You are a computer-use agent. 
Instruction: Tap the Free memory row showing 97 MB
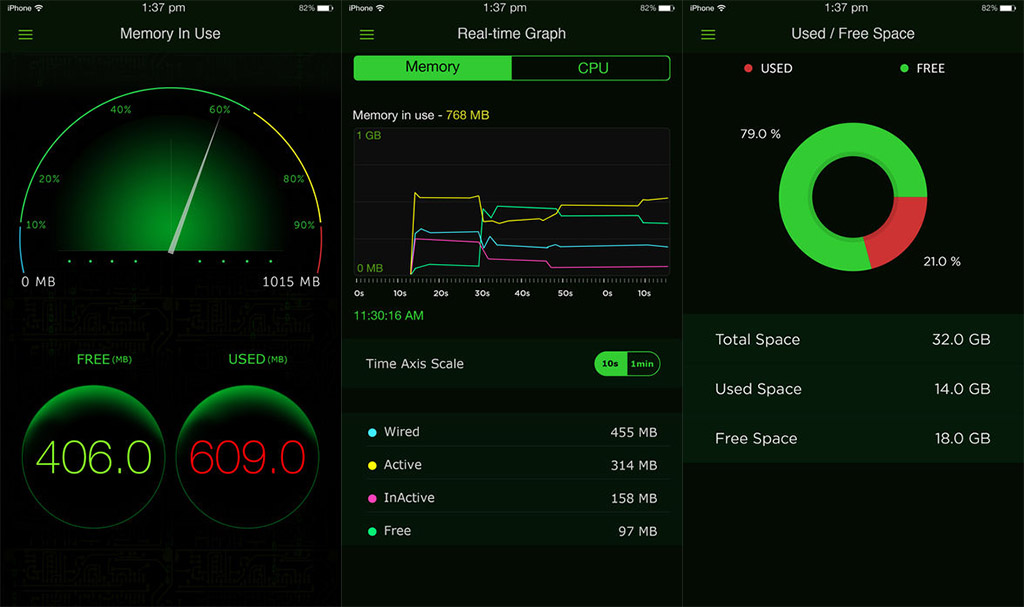pyautogui.click(x=511, y=531)
